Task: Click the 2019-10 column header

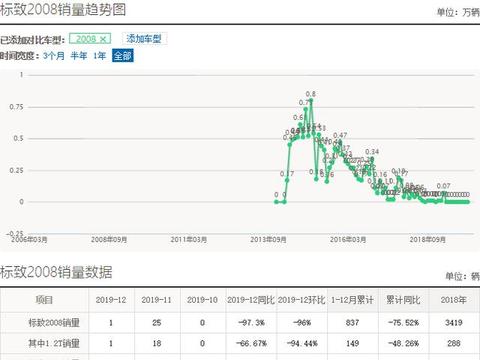Action: pos(202,300)
